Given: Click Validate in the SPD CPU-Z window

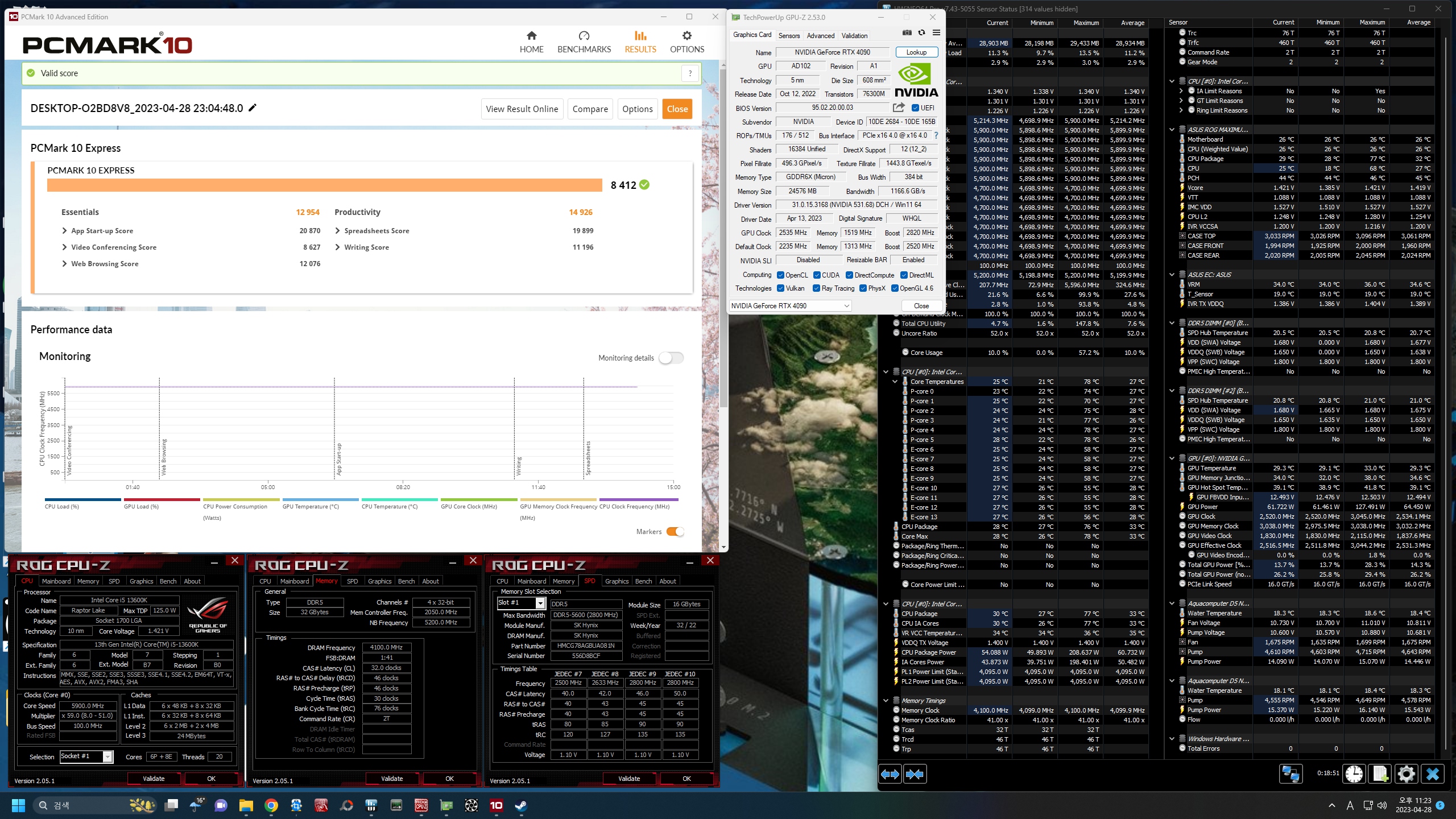Looking at the screenshot, I should (629, 779).
